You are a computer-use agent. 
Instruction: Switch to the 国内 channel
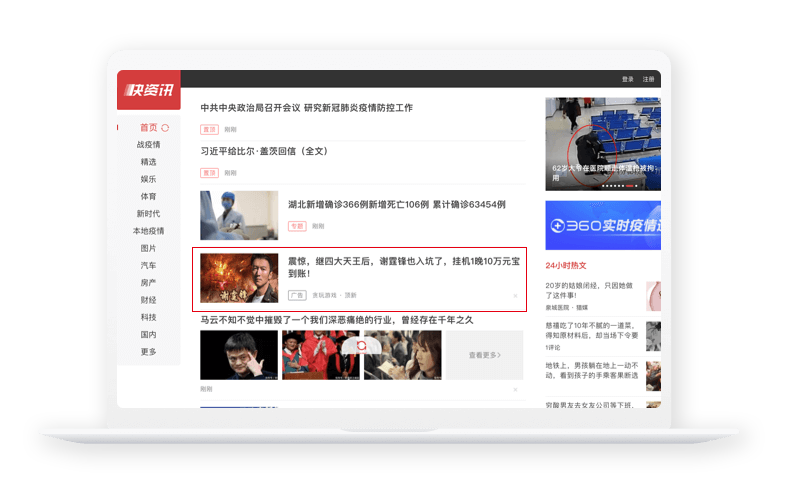pos(148,334)
